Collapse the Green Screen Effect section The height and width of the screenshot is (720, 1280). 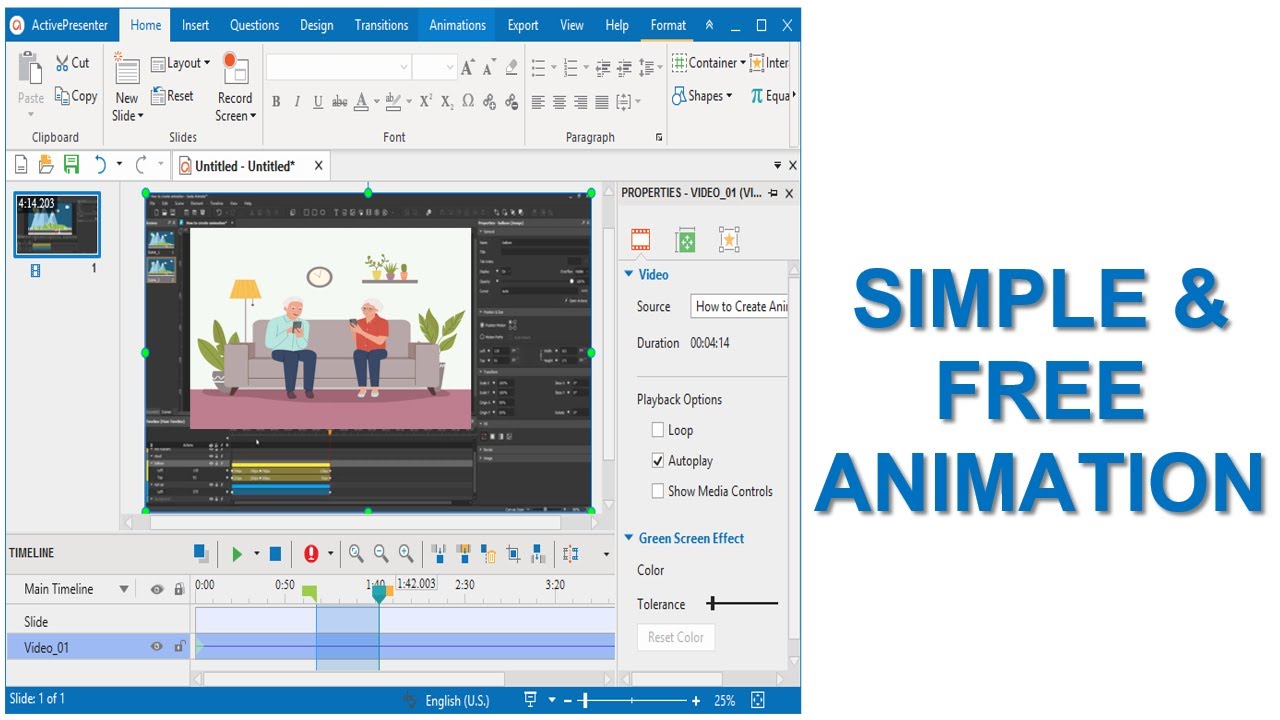point(629,538)
